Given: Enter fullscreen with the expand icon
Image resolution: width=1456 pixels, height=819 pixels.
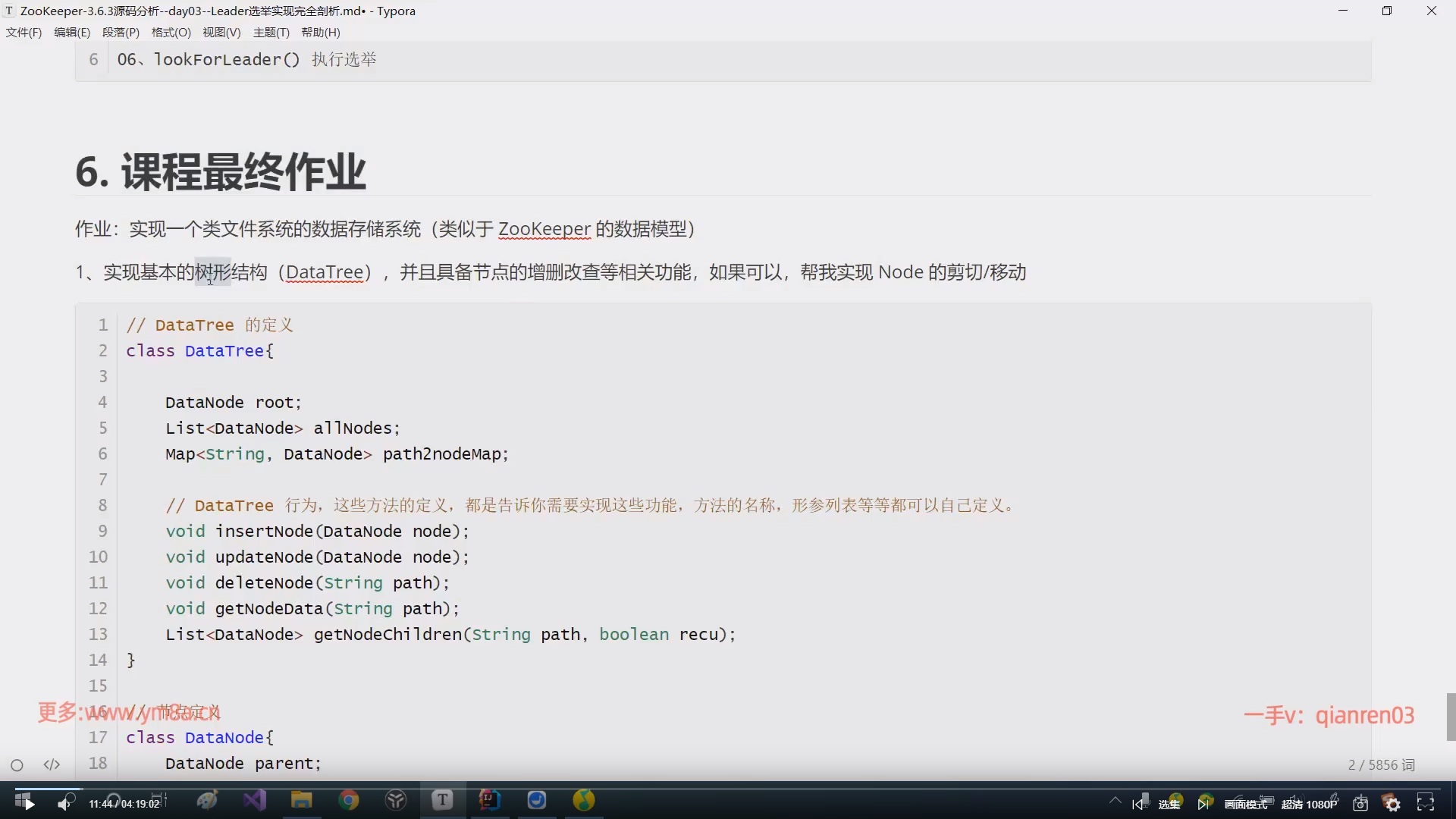Looking at the screenshot, I should (x=1426, y=803).
